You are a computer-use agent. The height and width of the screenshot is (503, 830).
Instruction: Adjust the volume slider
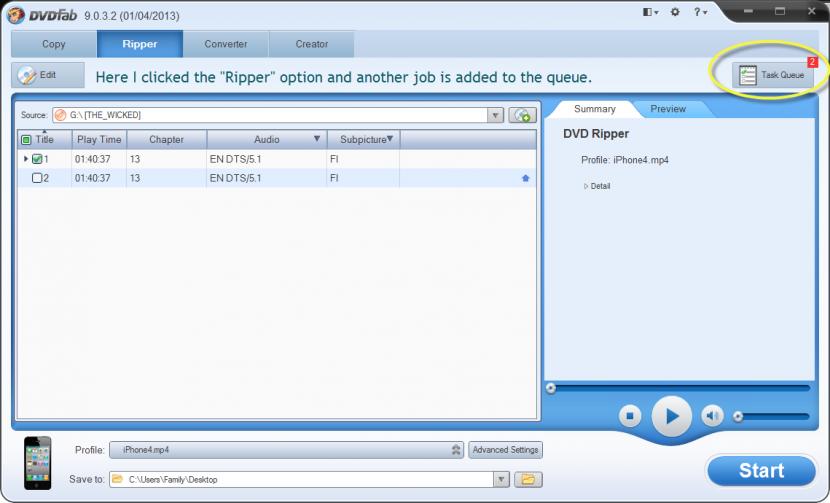(x=773, y=417)
